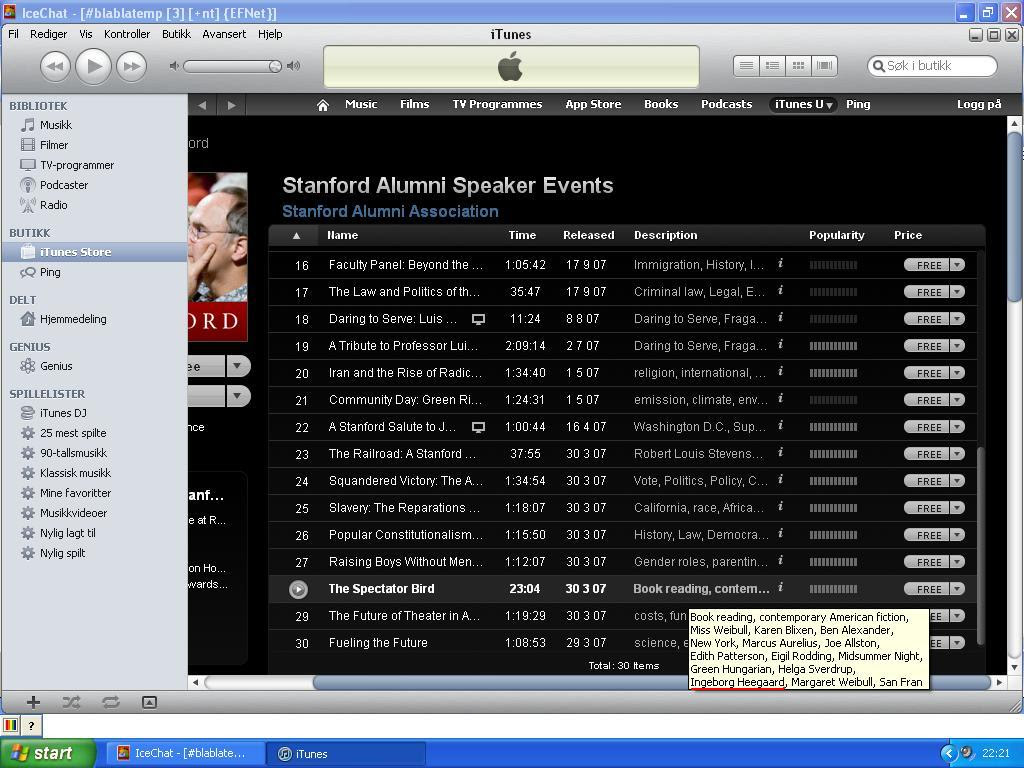Viewport: 1024px width, 768px height.
Task: Play The Spectator Bird preview
Action: [298, 589]
